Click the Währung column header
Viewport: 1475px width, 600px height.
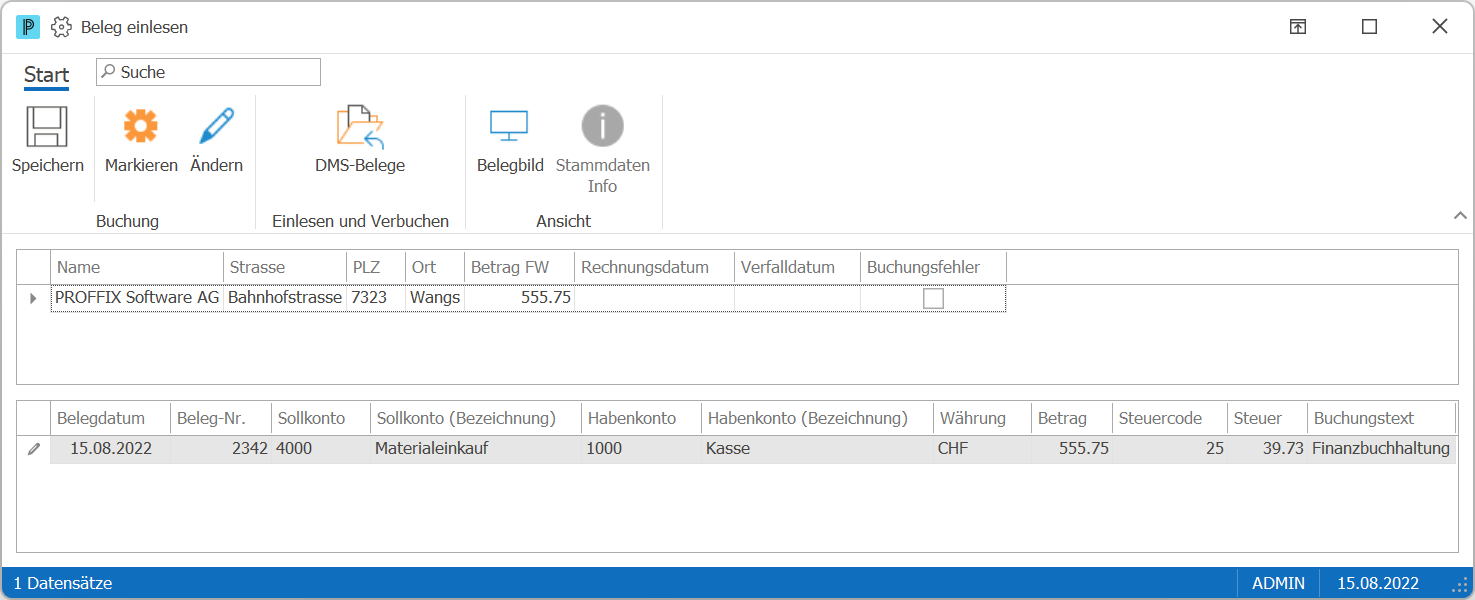982,418
